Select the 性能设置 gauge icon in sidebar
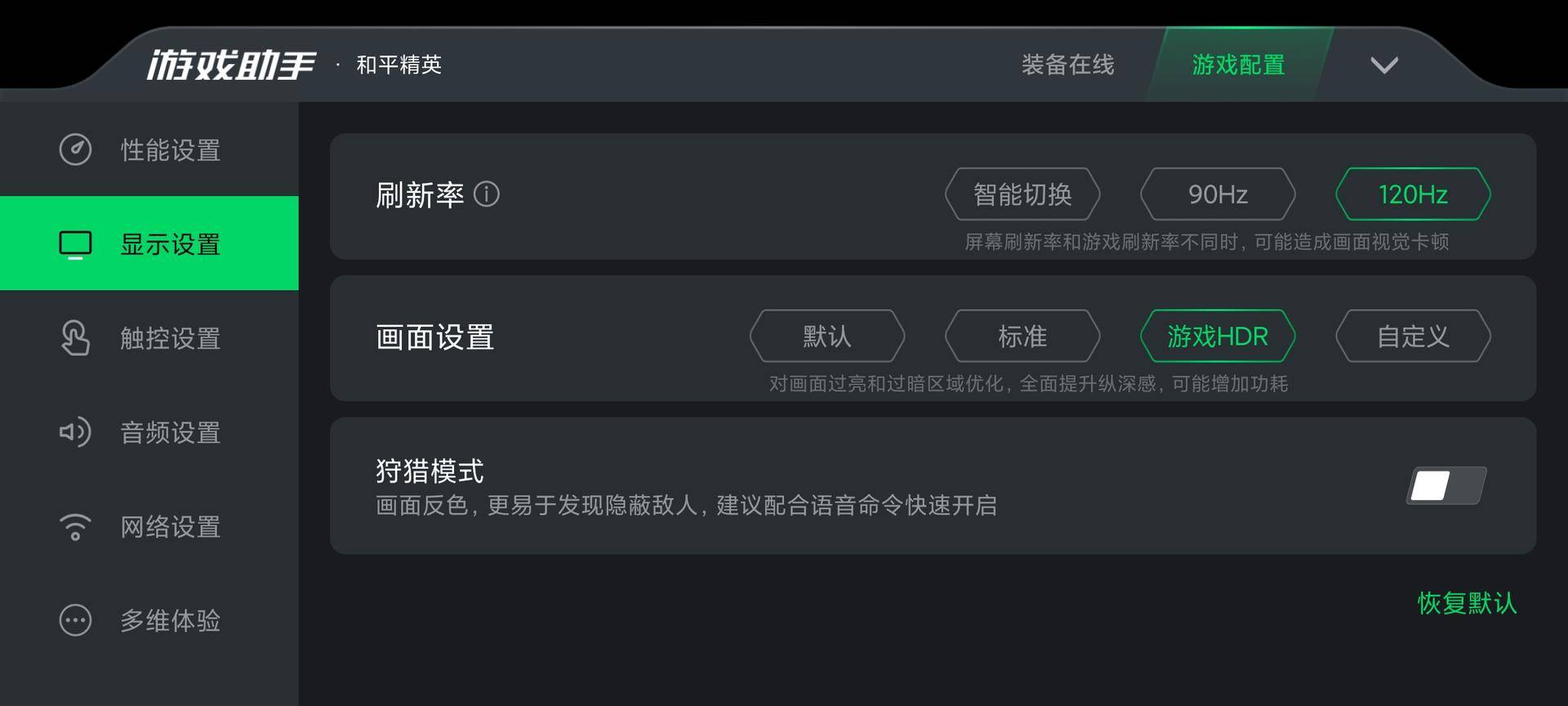Viewport: 1568px width, 706px height. pyautogui.click(x=75, y=150)
